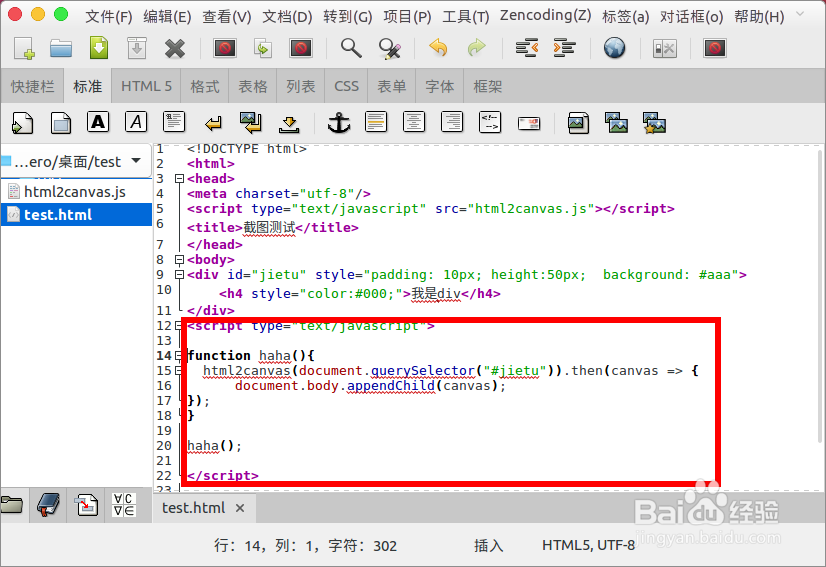Open the 对话框(o) menu
This screenshot has width=826, height=567.
(x=692, y=16)
